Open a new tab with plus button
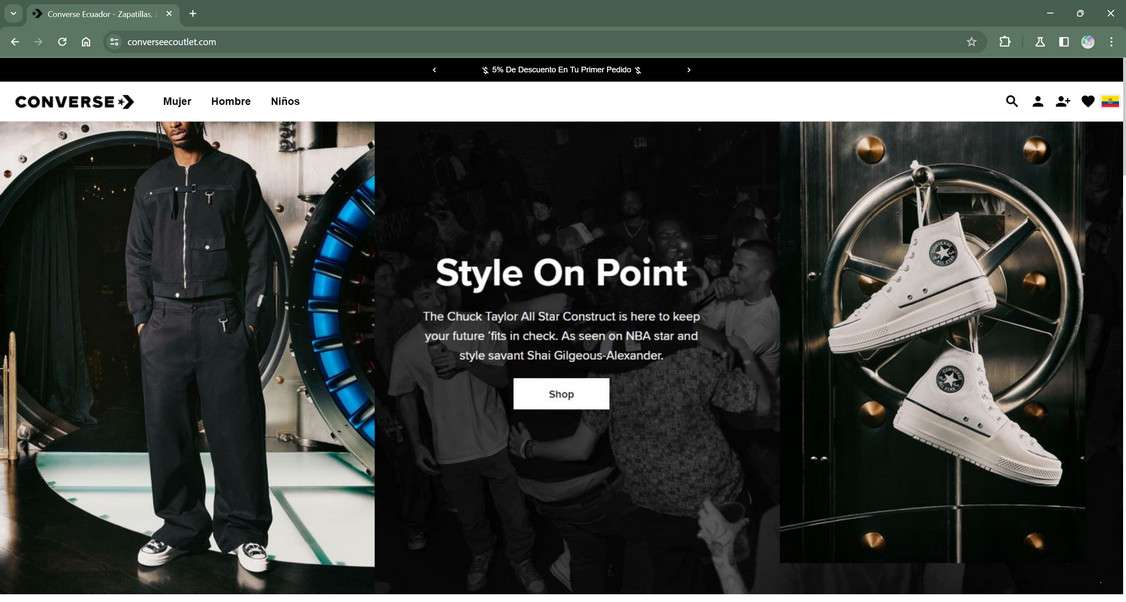Image resolution: width=1126 pixels, height=602 pixels. [x=192, y=13]
